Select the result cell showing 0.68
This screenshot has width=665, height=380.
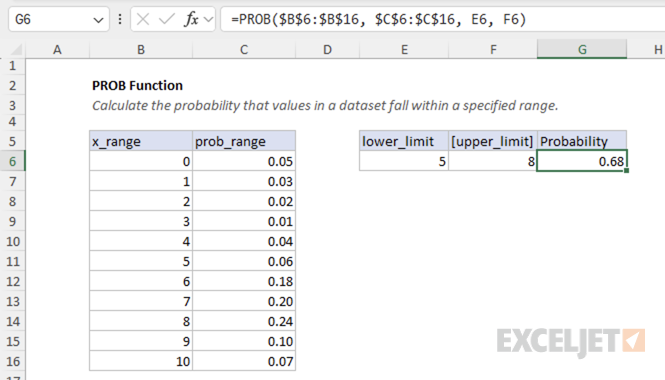582,161
